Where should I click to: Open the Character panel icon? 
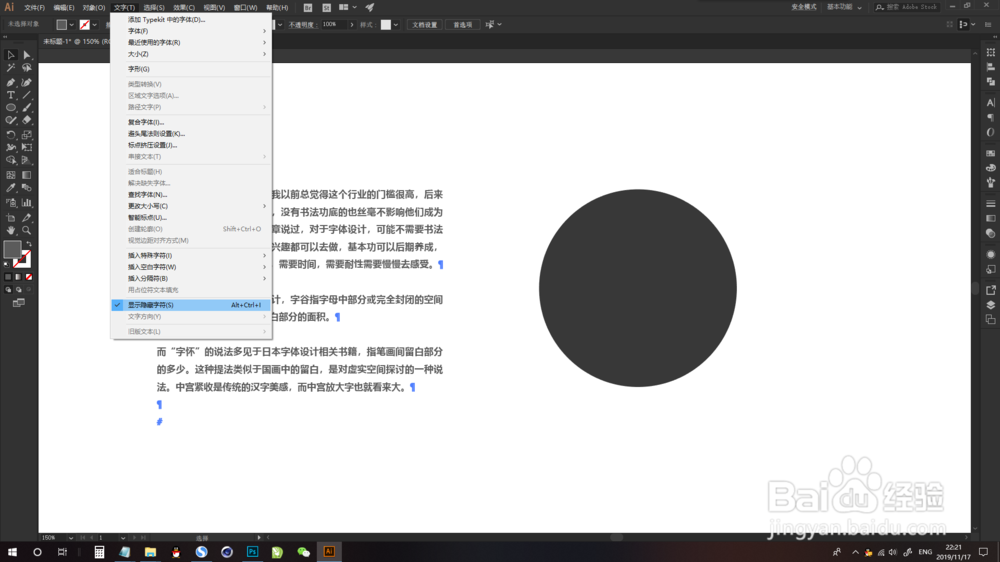pos(990,103)
